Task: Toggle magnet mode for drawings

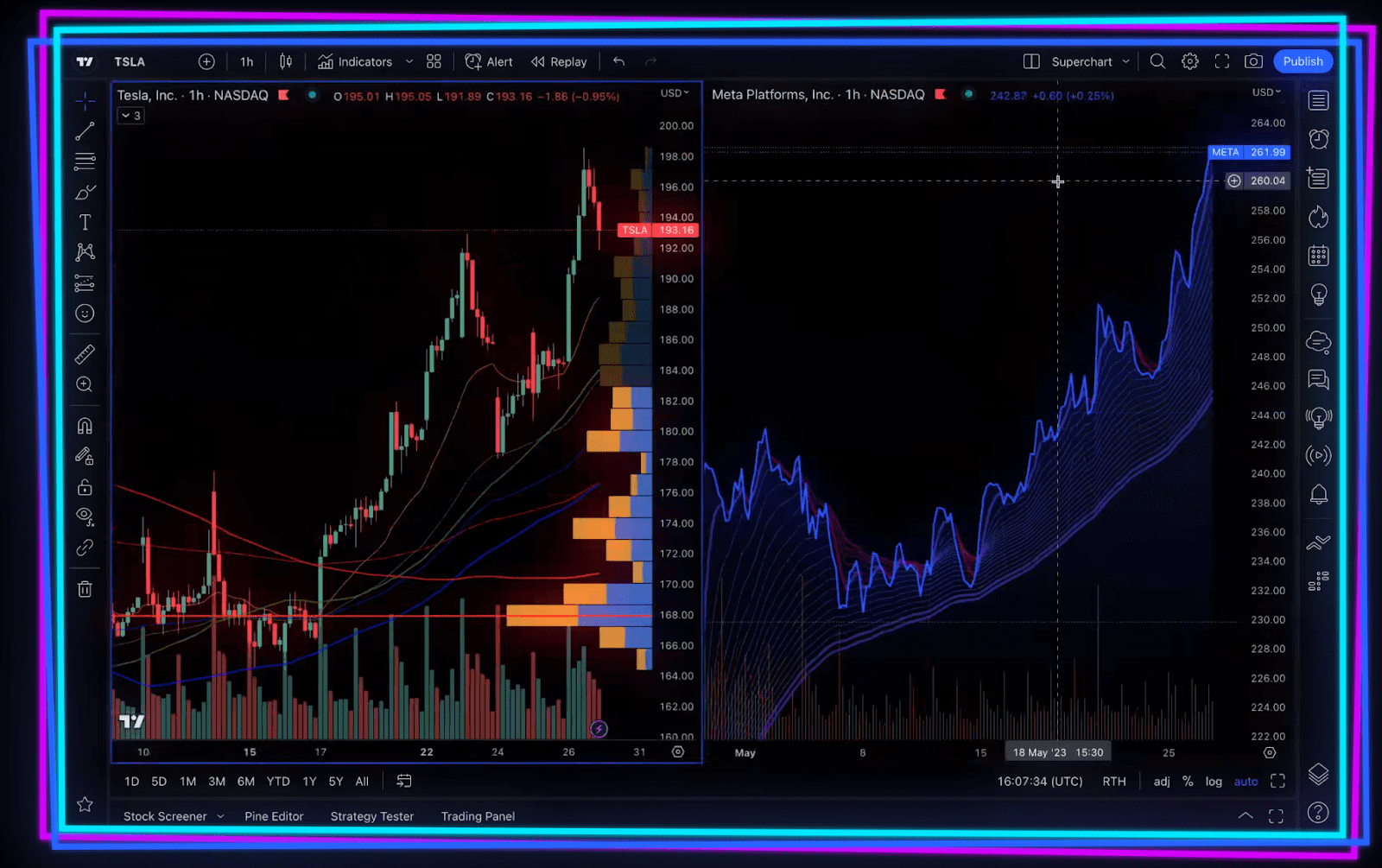Action: (x=85, y=426)
